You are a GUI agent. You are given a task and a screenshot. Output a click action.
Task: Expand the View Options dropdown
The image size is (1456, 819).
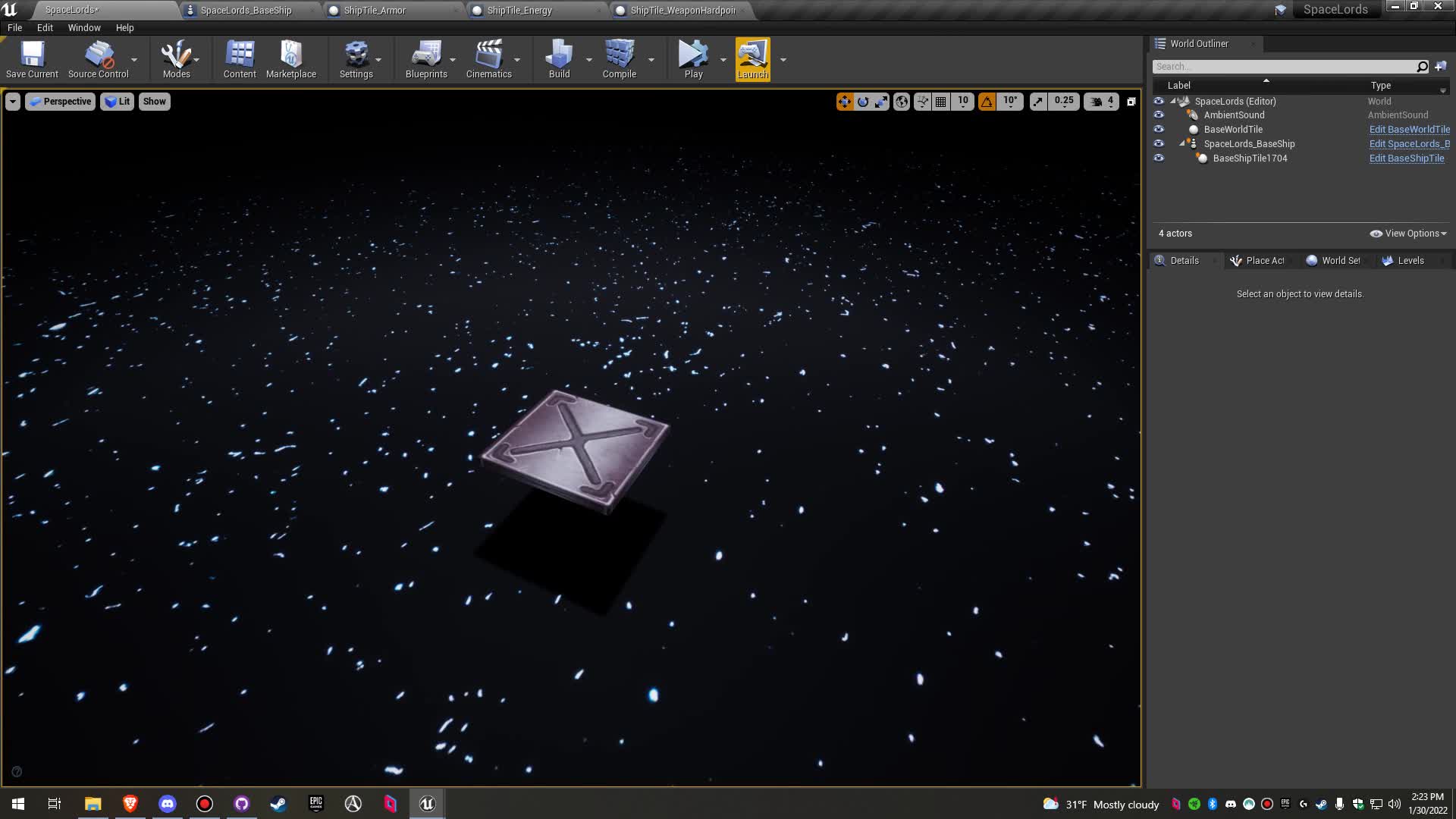click(1408, 234)
